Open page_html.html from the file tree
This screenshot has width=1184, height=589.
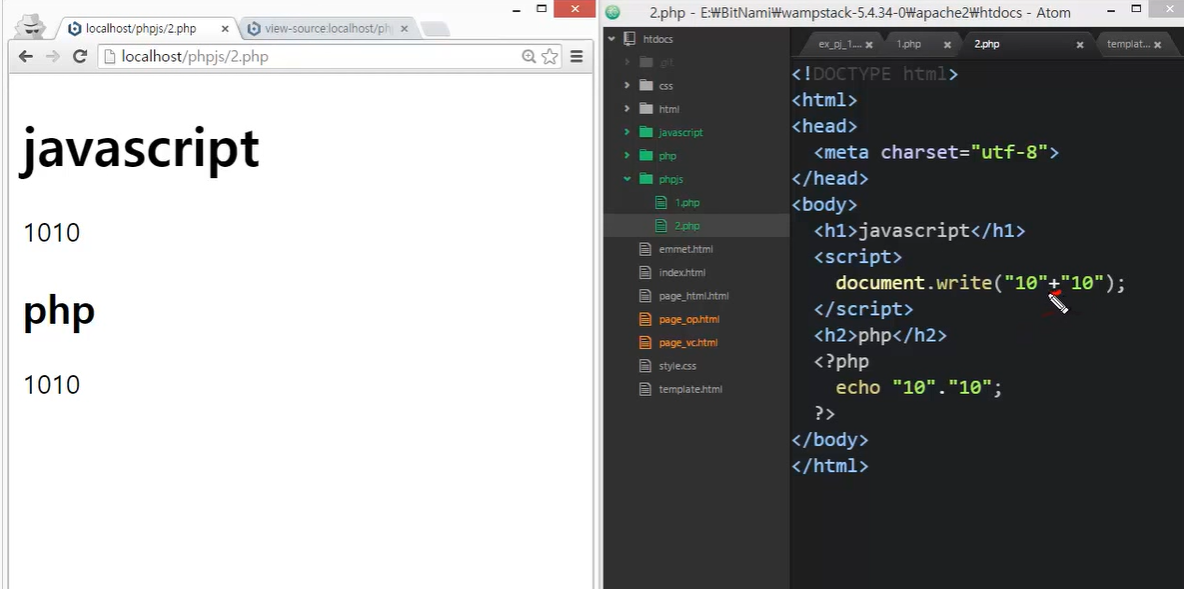pyautogui.click(x=693, y=296)
